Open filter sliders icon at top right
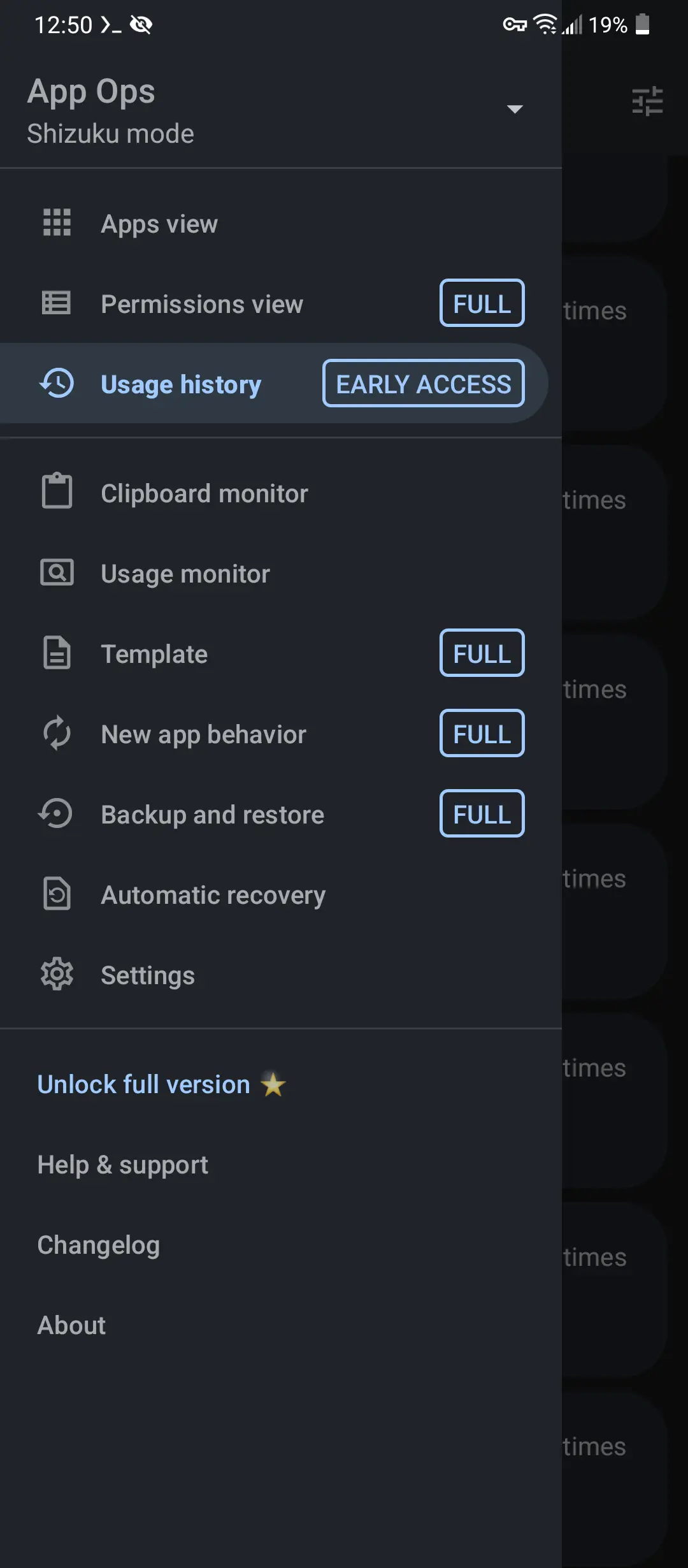 pos(647,101)
